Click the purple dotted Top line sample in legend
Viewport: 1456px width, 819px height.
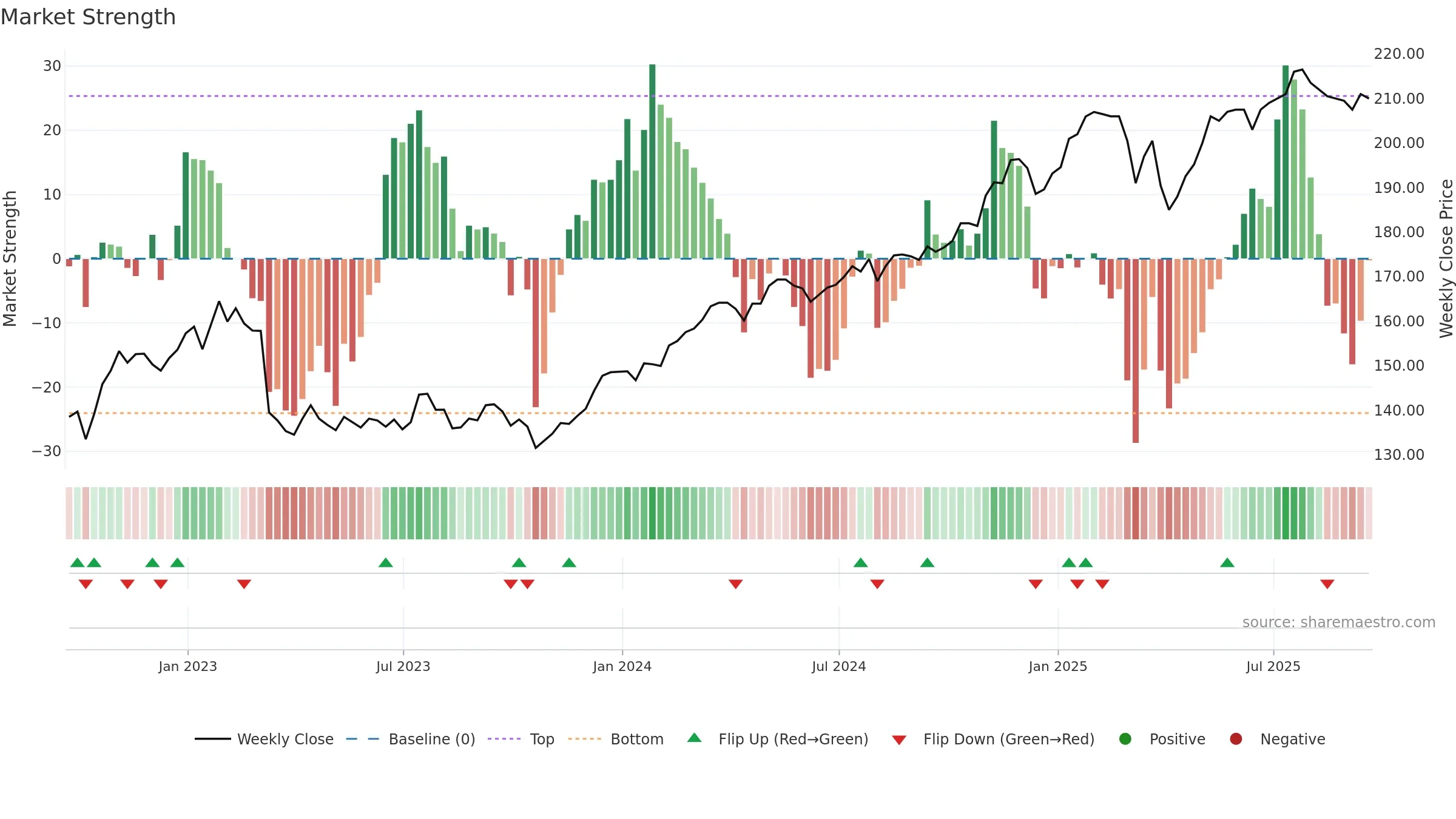[504, 739]
